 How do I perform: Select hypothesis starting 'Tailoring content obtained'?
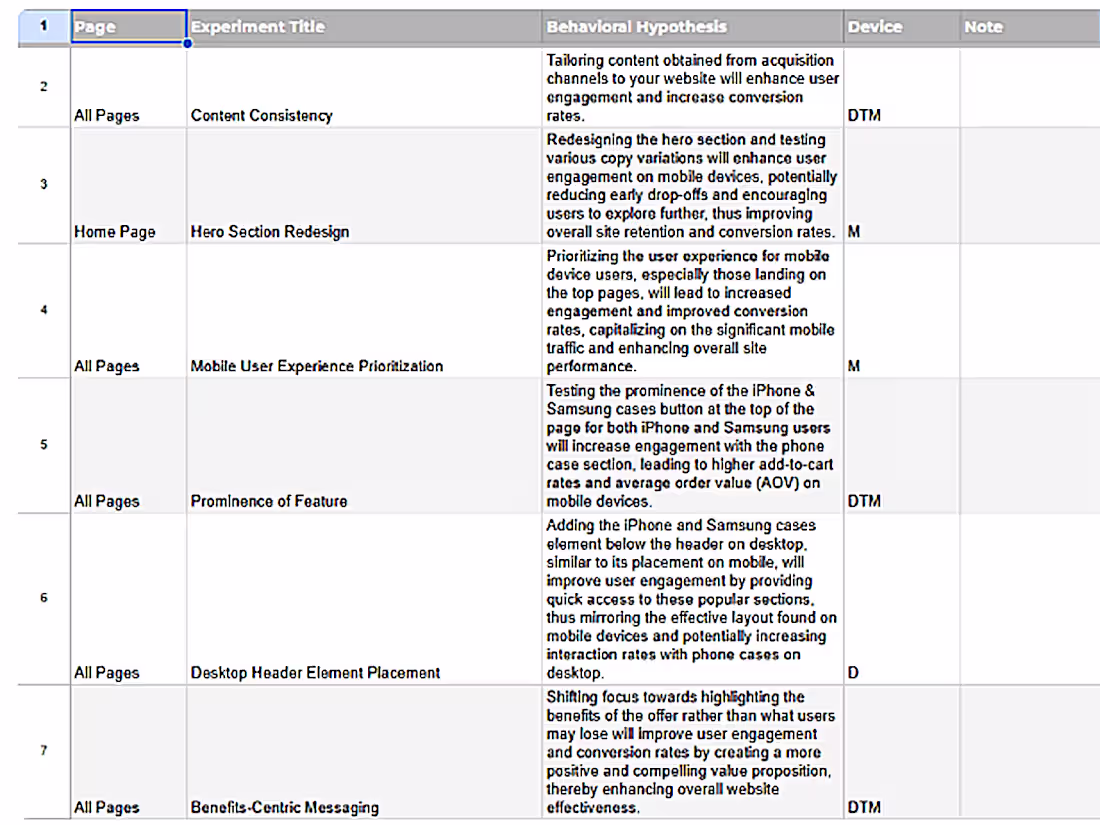click(692, 87)
